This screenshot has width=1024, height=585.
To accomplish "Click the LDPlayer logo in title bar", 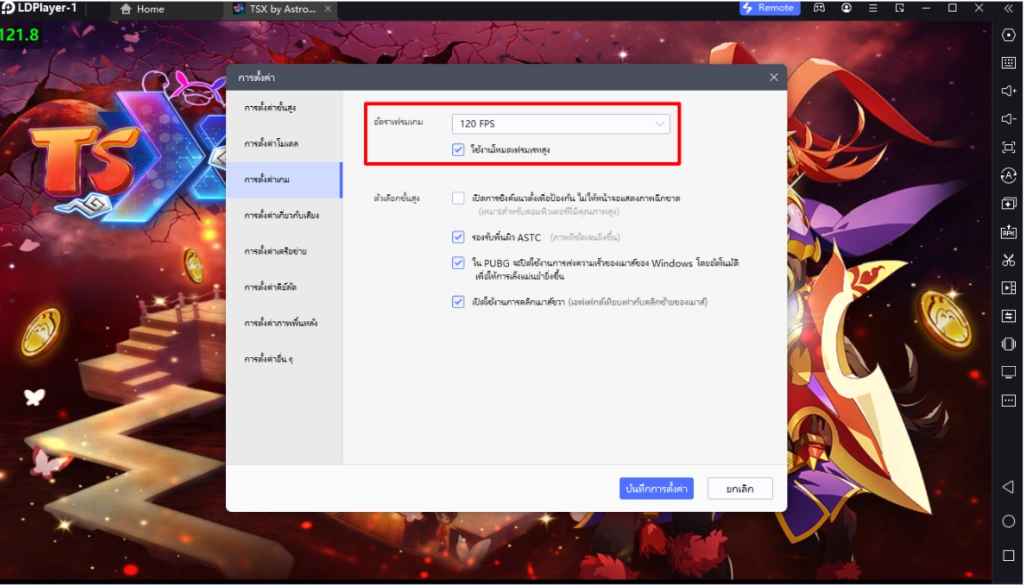I will coord(7,8).
